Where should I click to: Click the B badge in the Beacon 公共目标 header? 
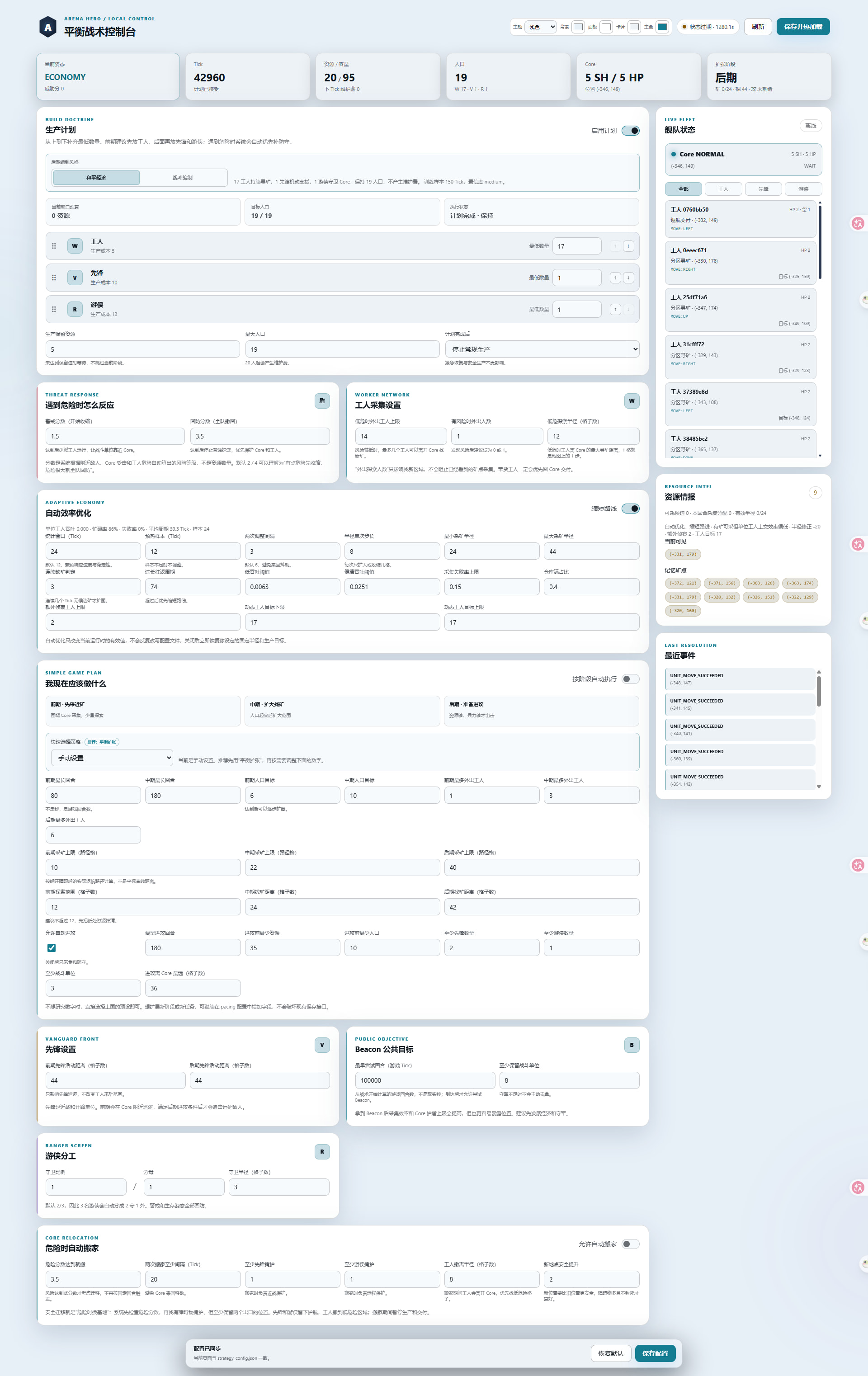[632, 1045]
